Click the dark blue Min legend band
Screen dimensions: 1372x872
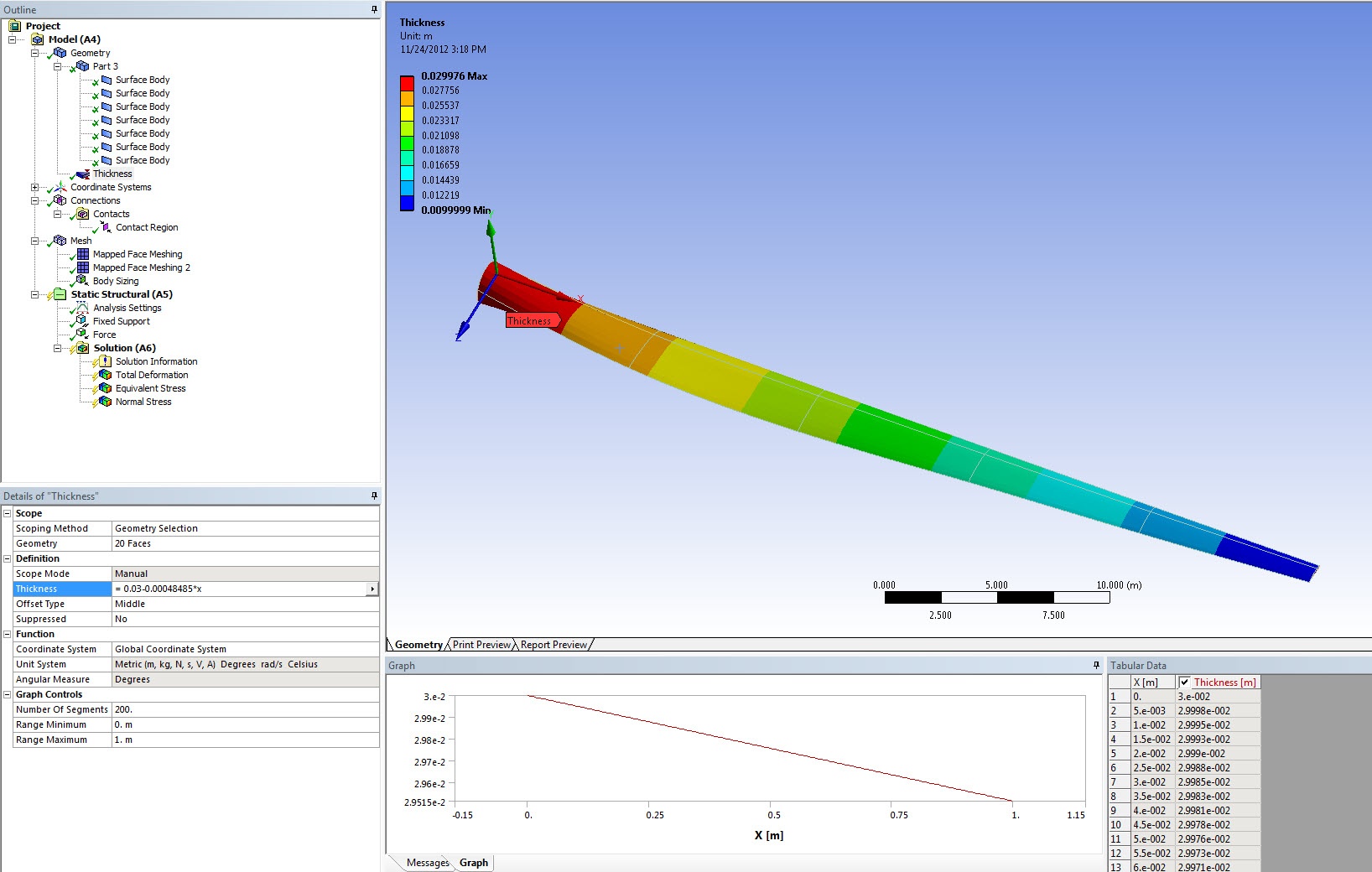407,203
